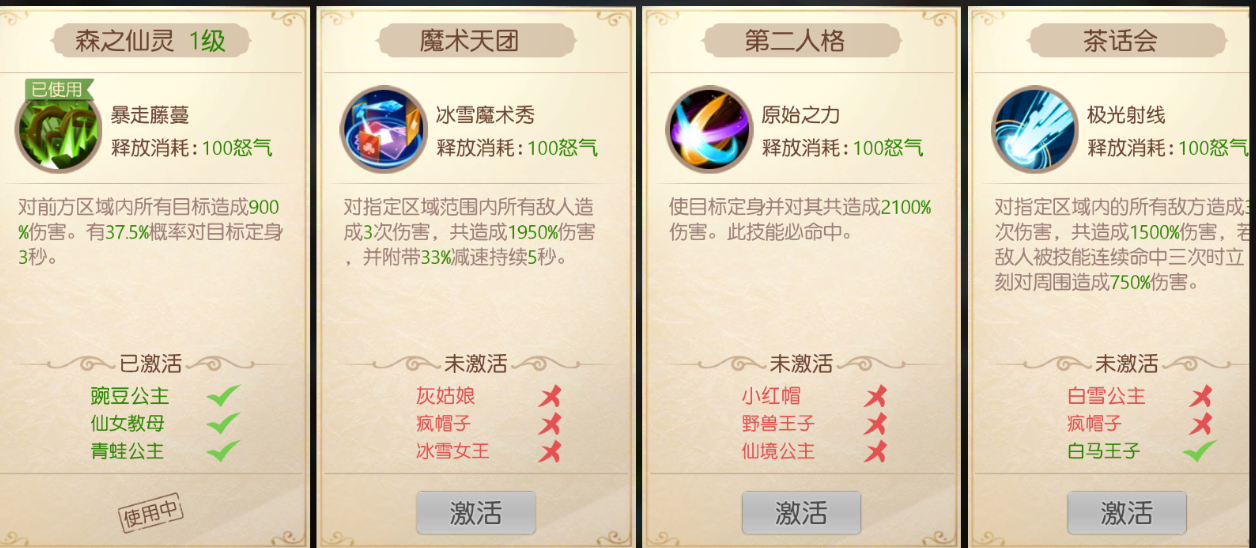Click the 仙女教母 character name
Screen dimensions: 1256x548
tap(127, 424)
